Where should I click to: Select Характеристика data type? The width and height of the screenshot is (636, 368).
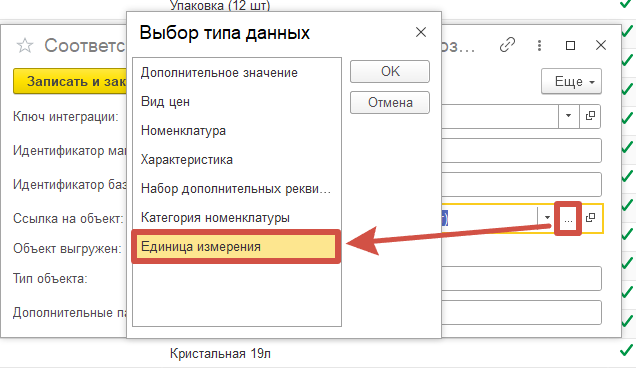click(x=237, y=159)
